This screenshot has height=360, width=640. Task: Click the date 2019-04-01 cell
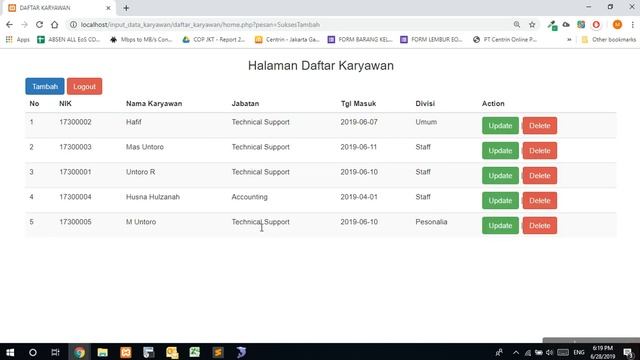tap(359, 197)
